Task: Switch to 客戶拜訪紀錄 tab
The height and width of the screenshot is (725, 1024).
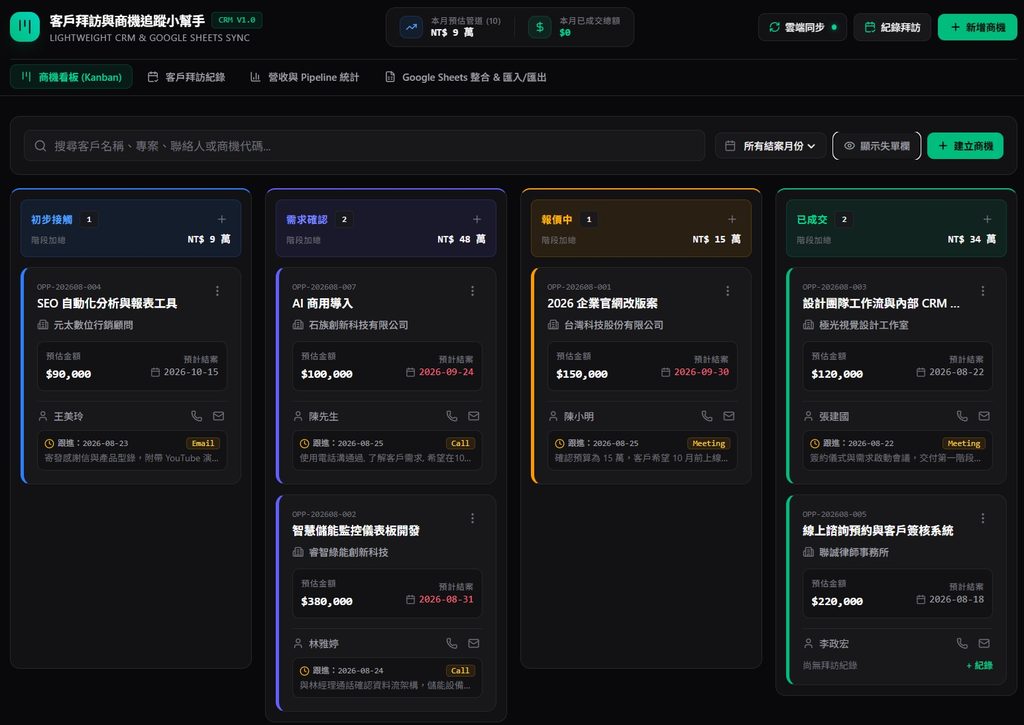Action: 187,77
